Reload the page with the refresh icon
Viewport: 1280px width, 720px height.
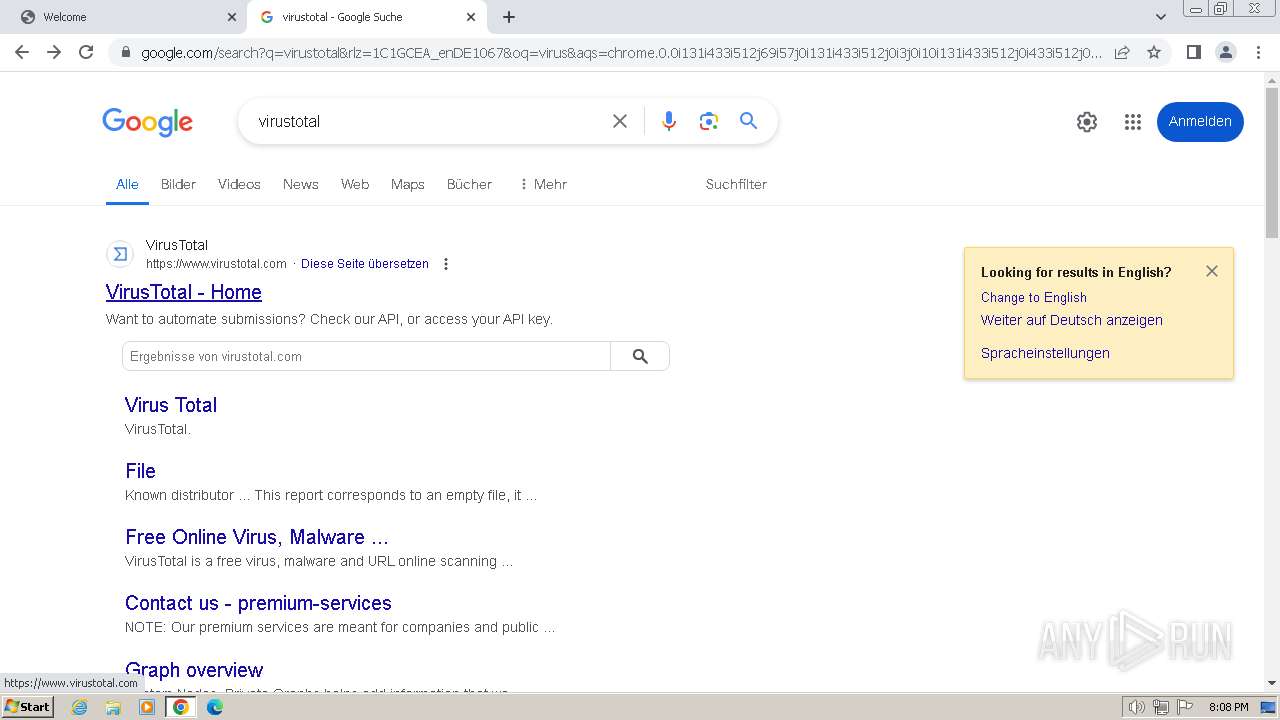(86, 52)
